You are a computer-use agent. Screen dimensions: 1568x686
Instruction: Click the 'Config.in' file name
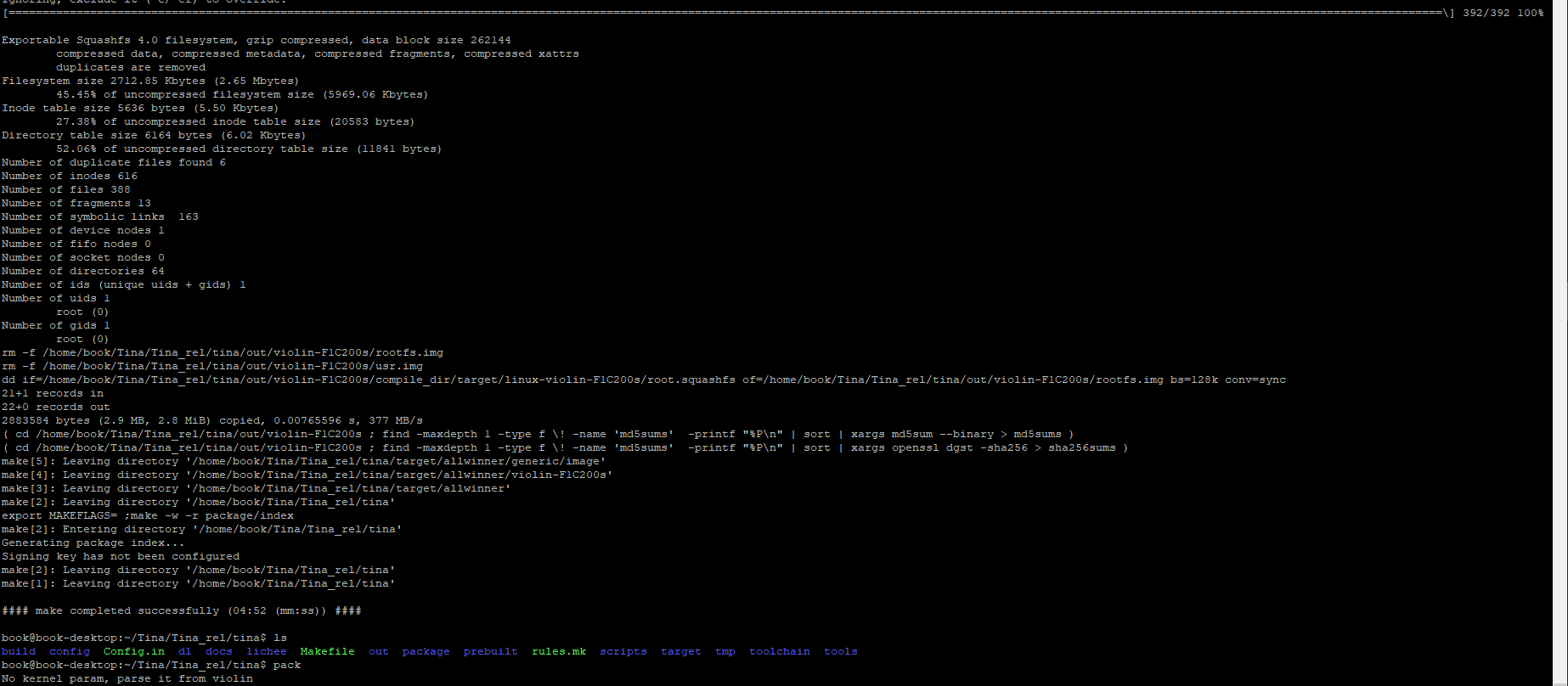point(134,651)
